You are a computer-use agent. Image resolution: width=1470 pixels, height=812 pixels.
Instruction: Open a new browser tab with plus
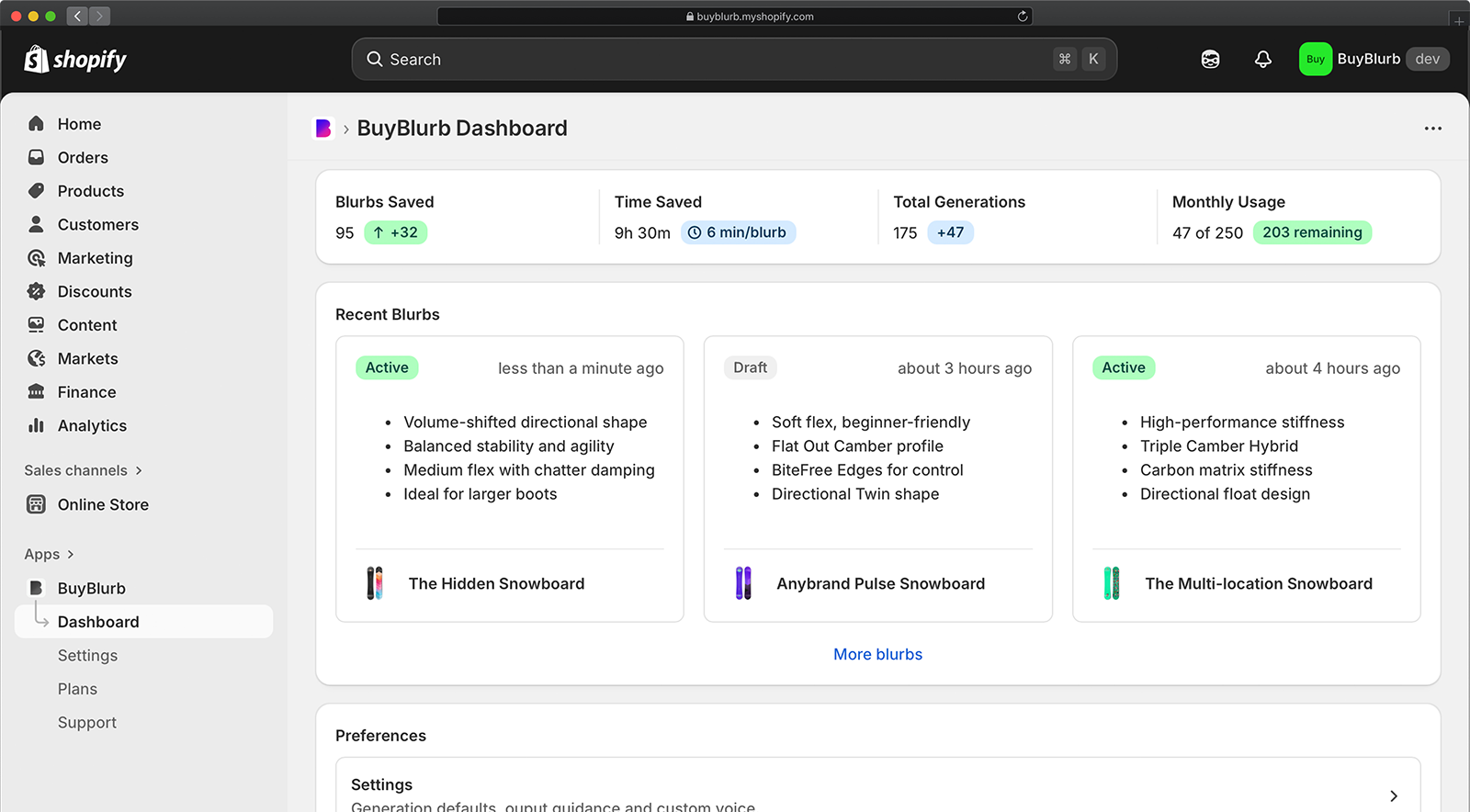point(1459,20)
